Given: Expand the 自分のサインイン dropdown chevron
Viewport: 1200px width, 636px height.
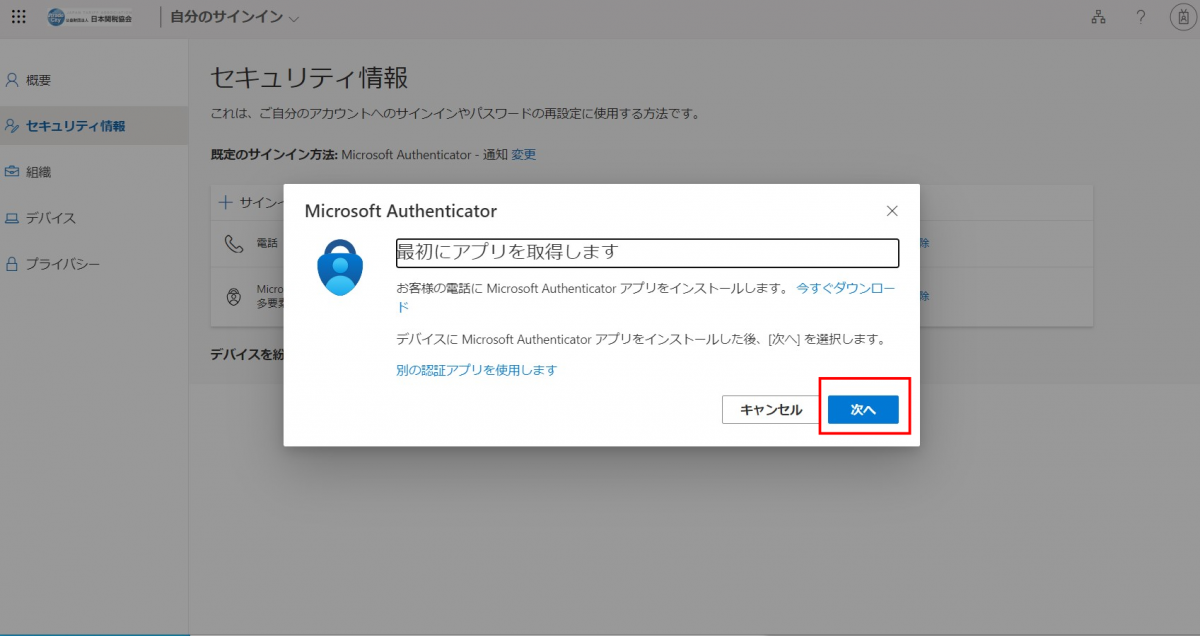Looking at the screenshot, I should [x=293, y=19].
